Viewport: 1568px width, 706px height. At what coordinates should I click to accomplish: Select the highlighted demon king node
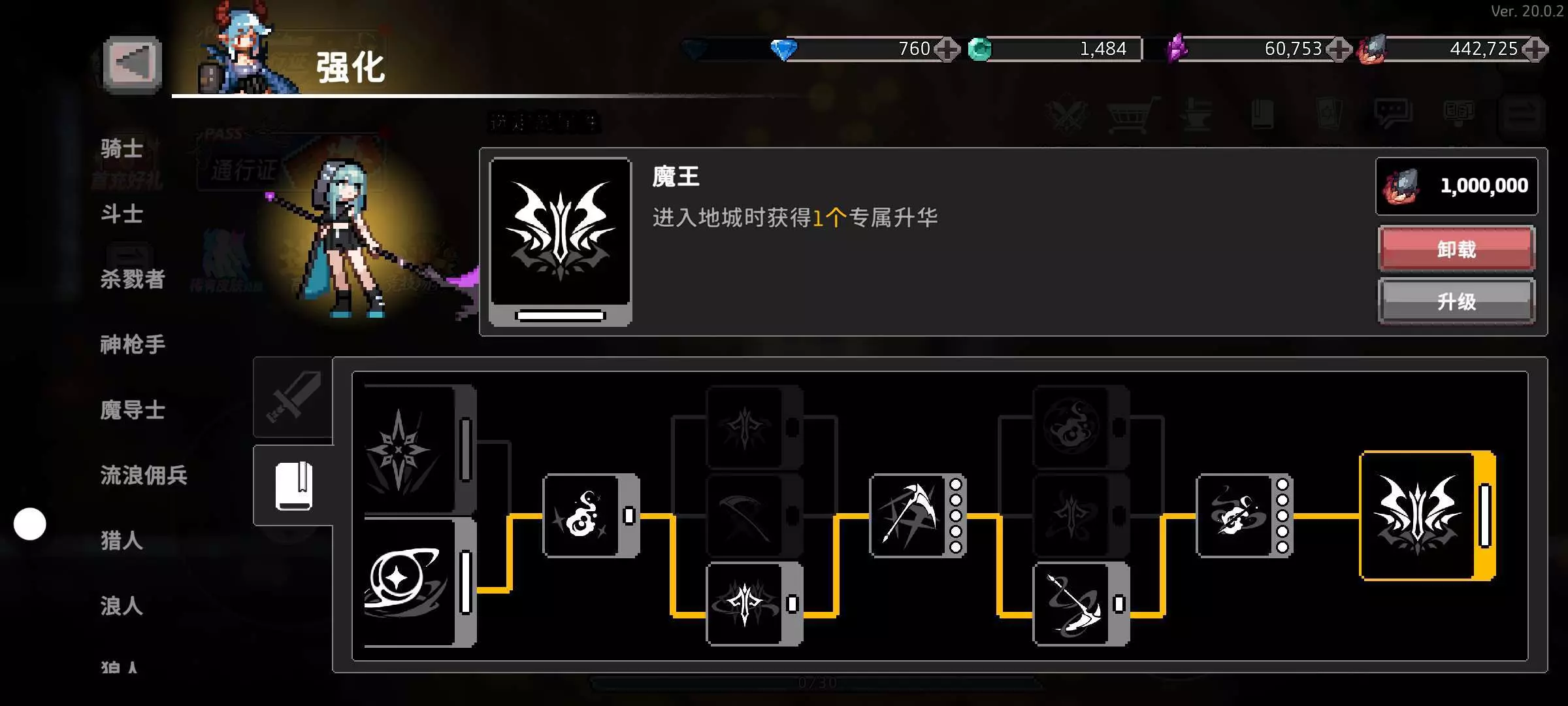click(x=1428, y=516)
